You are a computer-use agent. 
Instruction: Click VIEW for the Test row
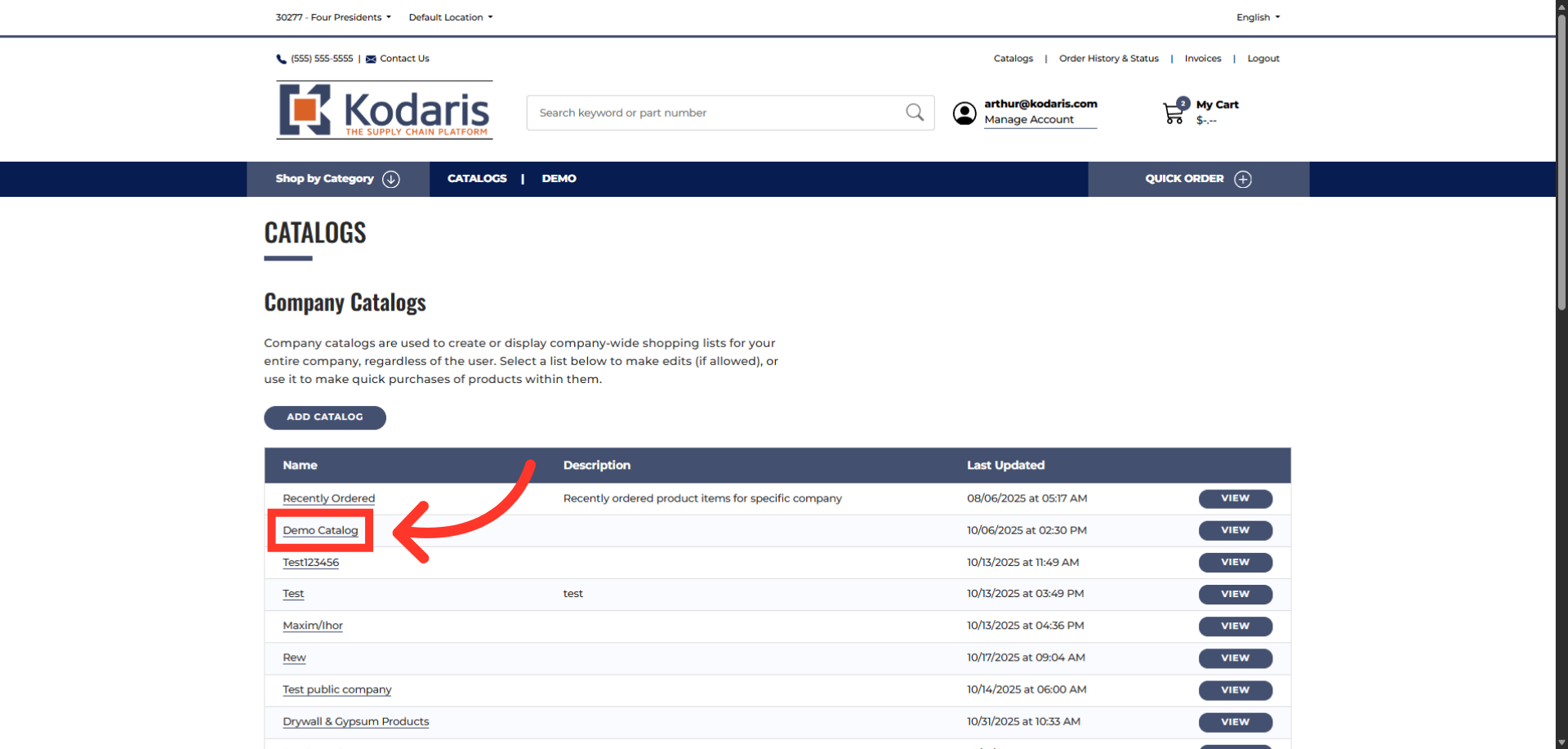(1236, 595)
